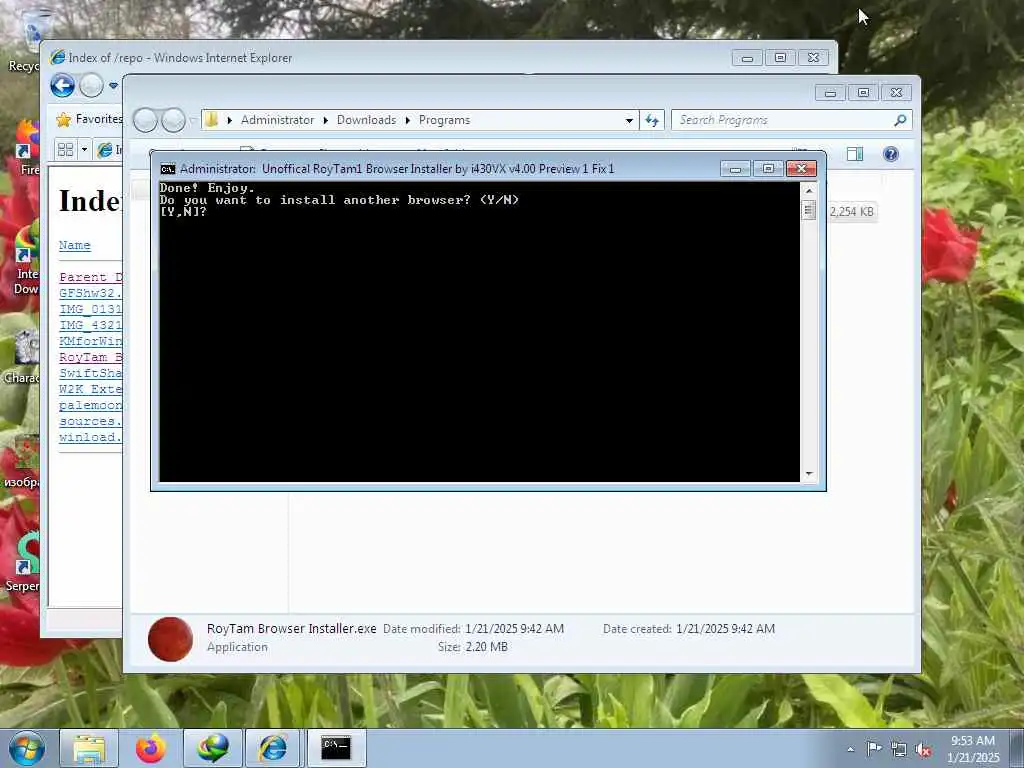
Task: Click the command prompt title bar icon
Action: (168, 169)
